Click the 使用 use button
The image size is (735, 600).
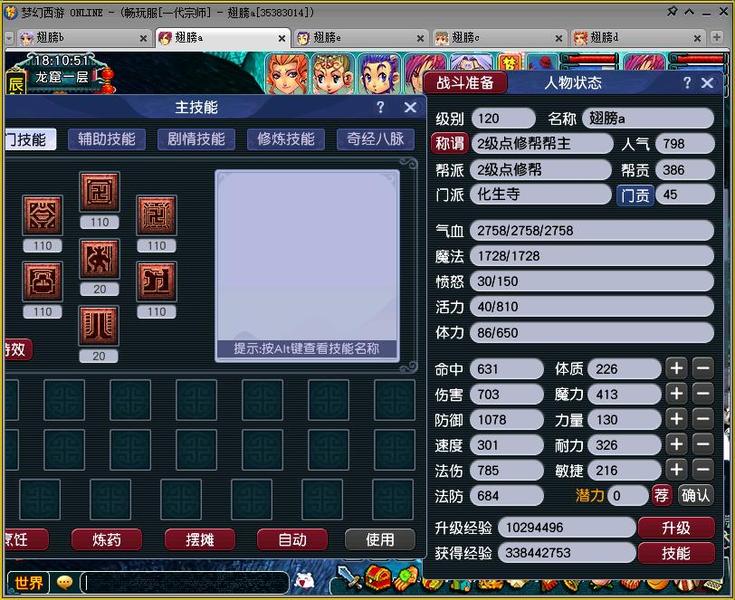coord(380,540)
